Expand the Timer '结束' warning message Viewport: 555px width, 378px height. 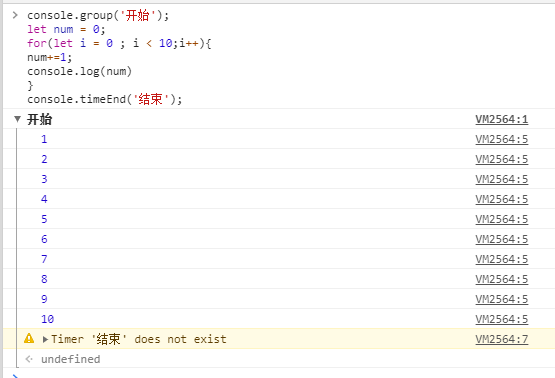click(45, 339)
